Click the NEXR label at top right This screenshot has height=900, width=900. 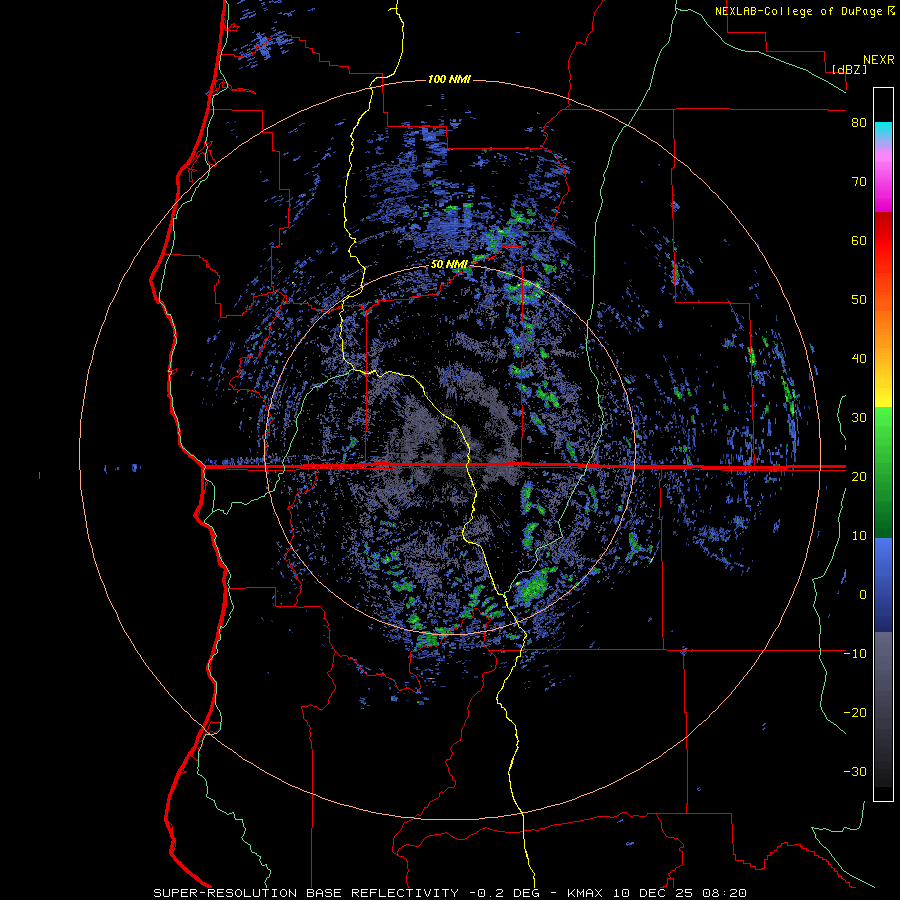(x=879, y=60)
